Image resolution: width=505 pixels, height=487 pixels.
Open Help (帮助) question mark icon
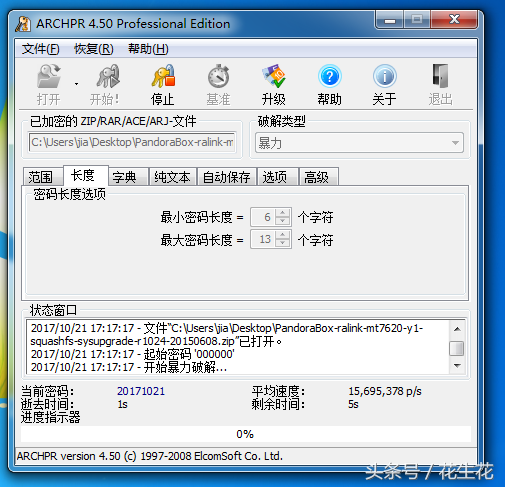click(x=329, y=77)
